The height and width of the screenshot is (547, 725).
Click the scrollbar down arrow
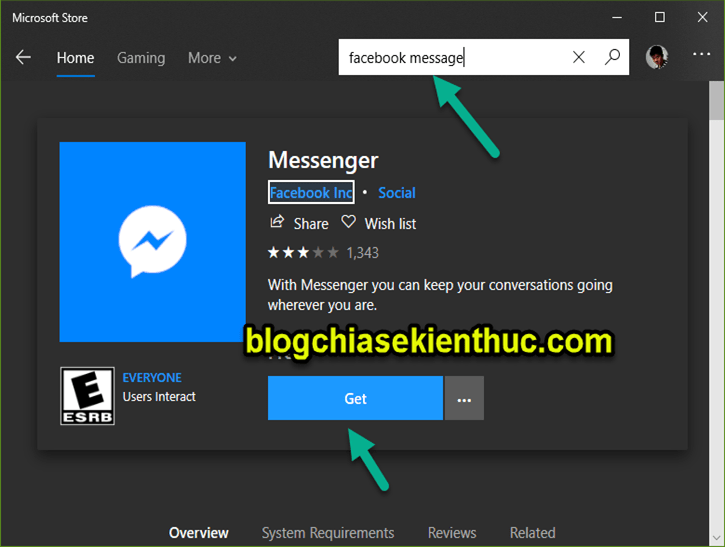[716, 538]
